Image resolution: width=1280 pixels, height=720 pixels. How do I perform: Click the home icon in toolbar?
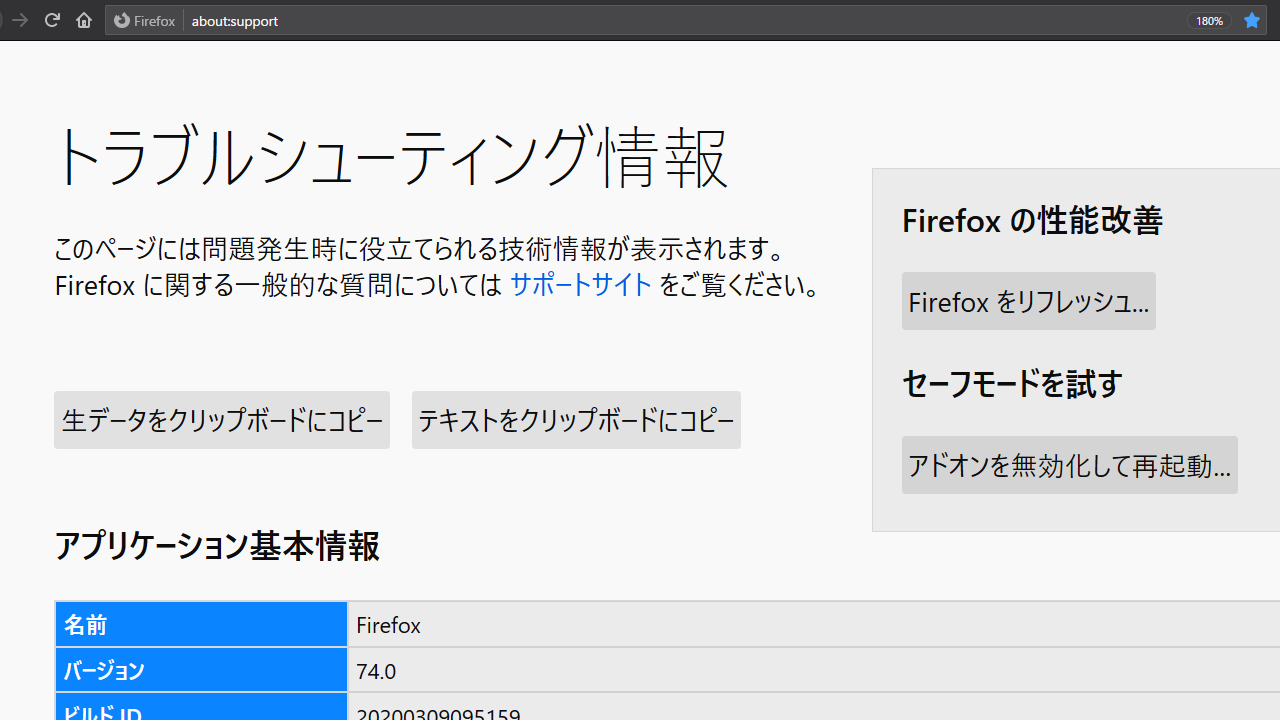[84, 20]
